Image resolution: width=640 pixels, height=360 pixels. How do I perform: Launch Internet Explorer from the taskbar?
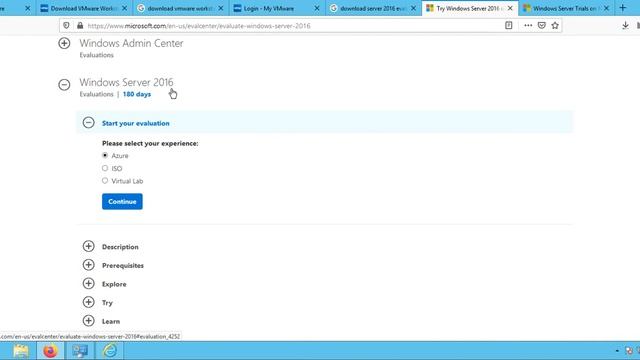(x=110, y=351)
